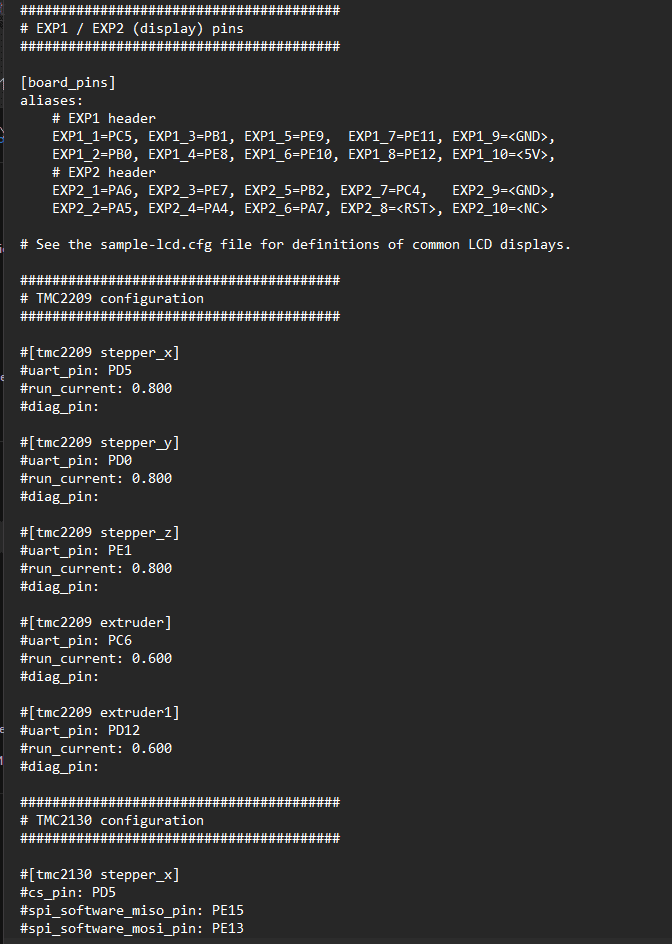Click the spi_software_miso_pin: PE15 line
Screen dimensions: 672x944
click(132, 911)
